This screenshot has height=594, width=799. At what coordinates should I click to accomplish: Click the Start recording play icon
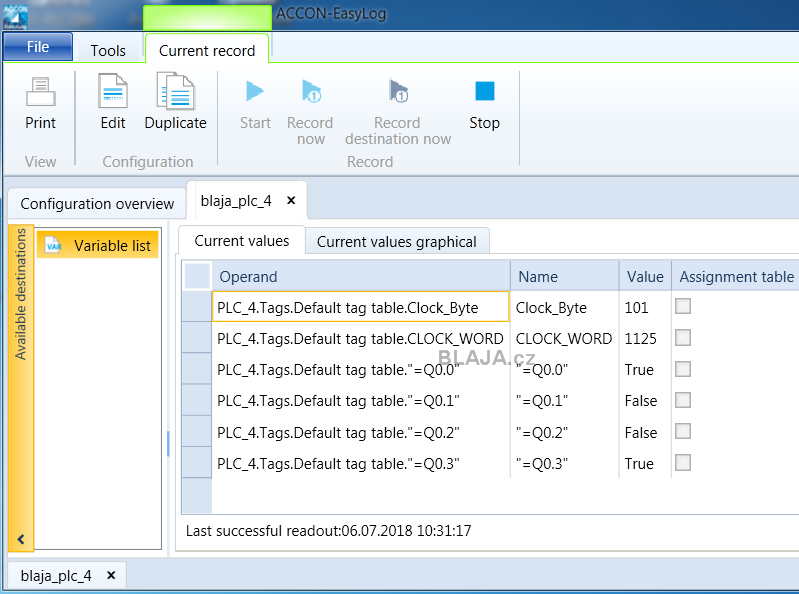click(x=255, y=91)
